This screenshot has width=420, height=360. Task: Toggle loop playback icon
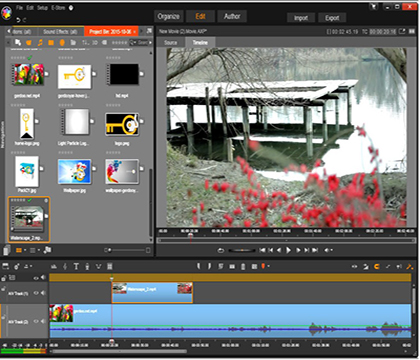tap(221, 250)
